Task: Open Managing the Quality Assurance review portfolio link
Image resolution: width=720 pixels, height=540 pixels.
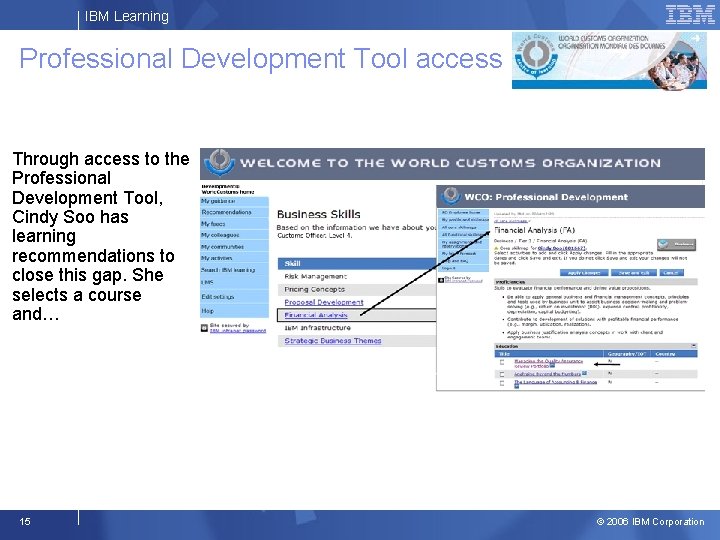Action: pos(548,364)
